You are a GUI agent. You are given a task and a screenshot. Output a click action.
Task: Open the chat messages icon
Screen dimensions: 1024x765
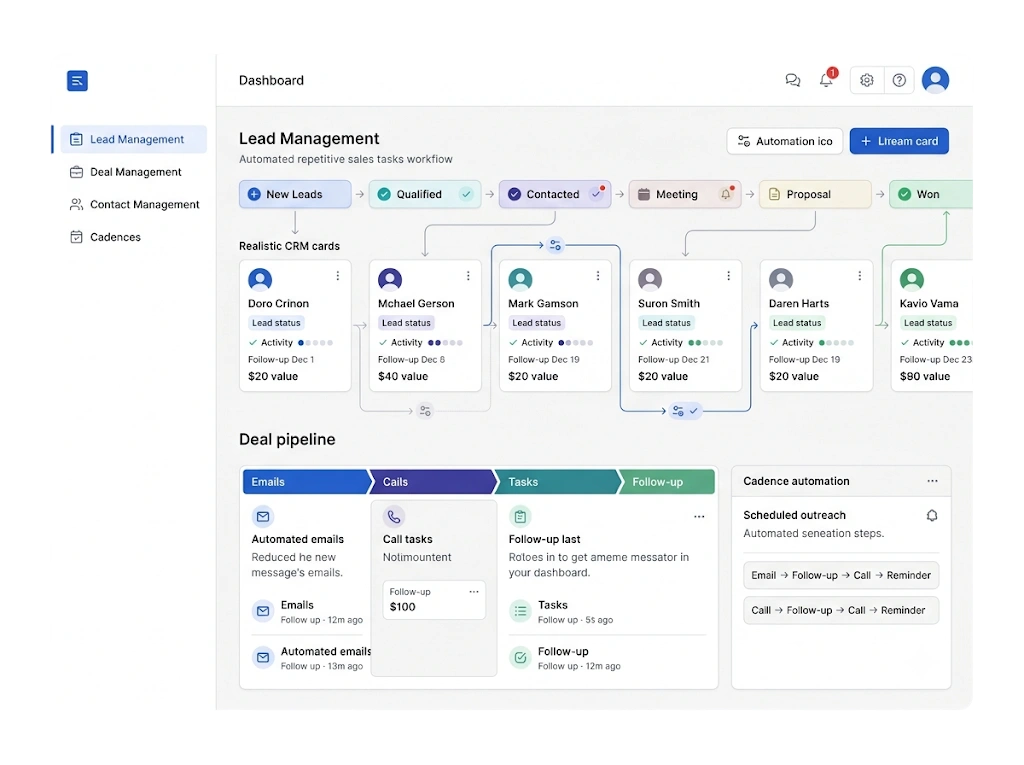click(x=792, y=80)
